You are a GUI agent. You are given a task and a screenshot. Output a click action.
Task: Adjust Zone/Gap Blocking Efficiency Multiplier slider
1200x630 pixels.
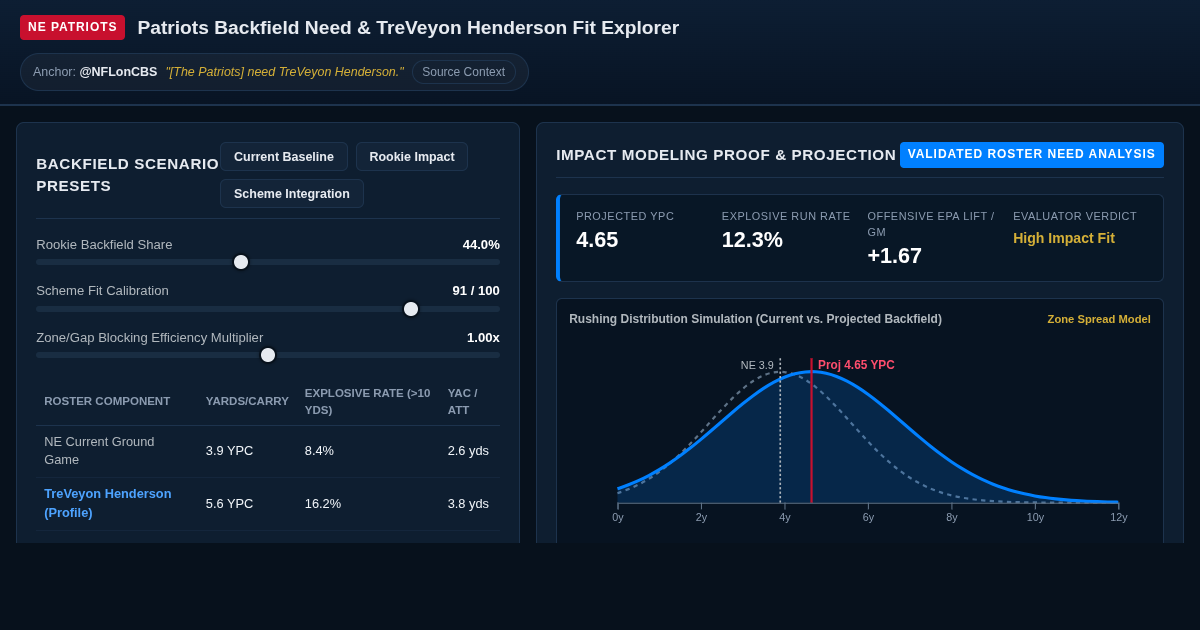point(268,355)
